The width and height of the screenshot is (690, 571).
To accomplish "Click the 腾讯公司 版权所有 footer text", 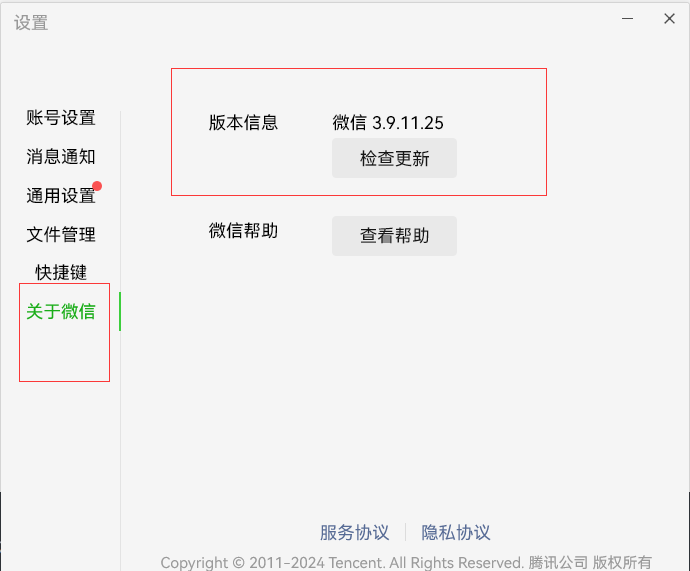I will [590, 562].
